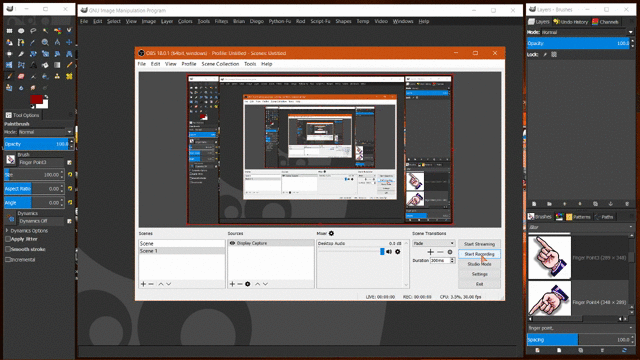Click the OBS Exit button
Screen dimensions: 640x360
(x=479, y=284)
